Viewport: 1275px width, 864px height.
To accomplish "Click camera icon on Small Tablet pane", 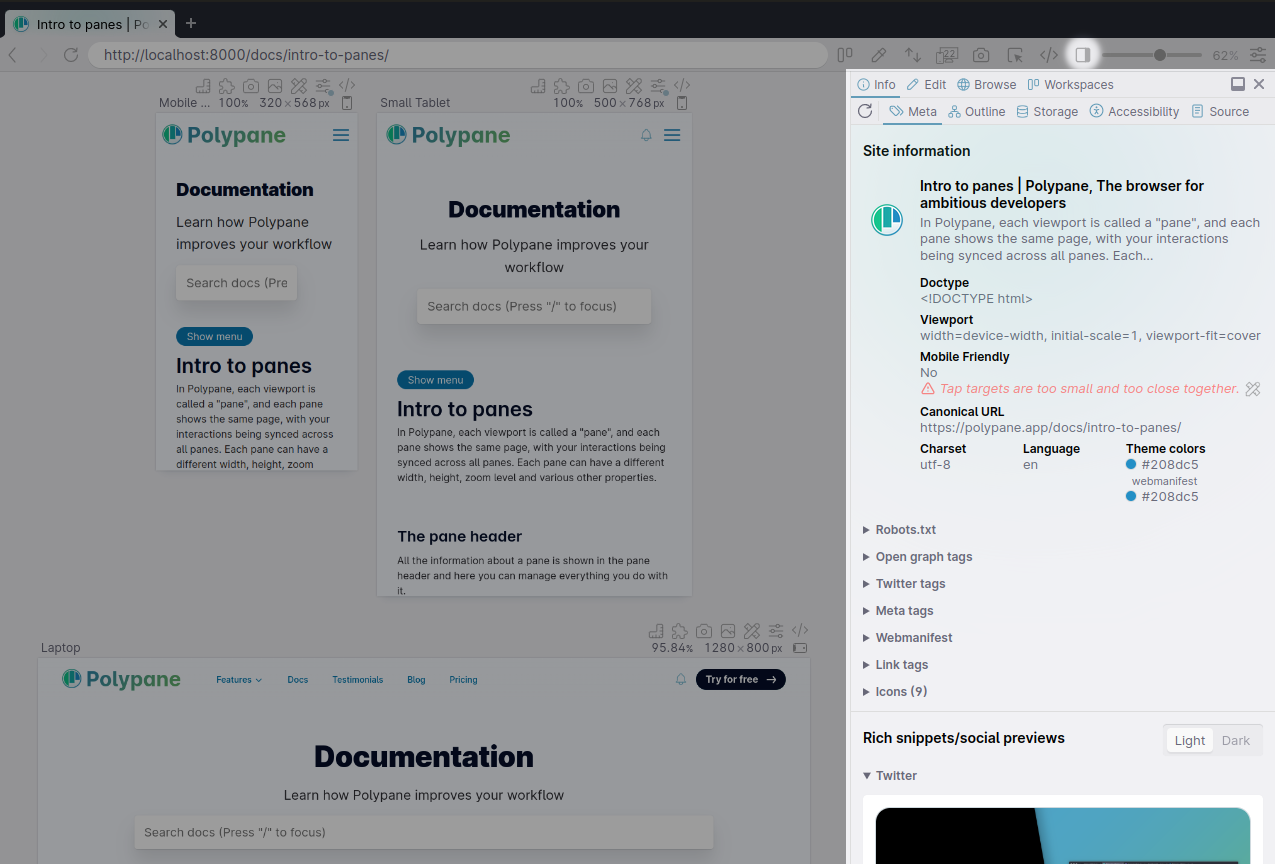I will point(586,86).
